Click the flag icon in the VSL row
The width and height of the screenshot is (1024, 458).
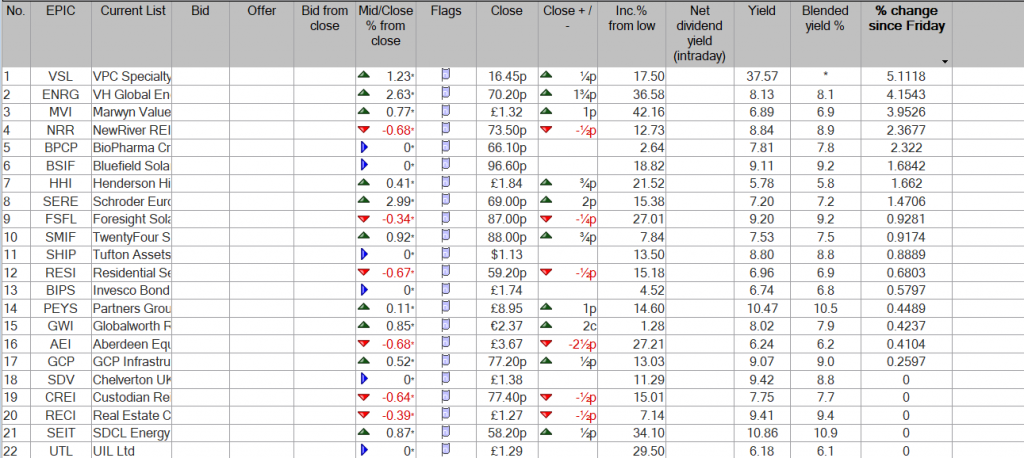tap(446, 74)
